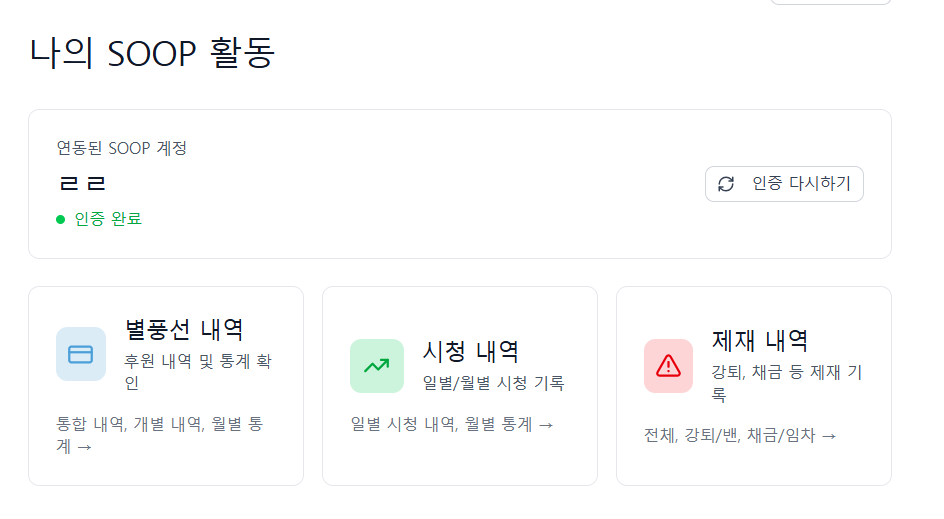
Task: Open the 제재 내역 card title
Action: click(x=759, y=340)
